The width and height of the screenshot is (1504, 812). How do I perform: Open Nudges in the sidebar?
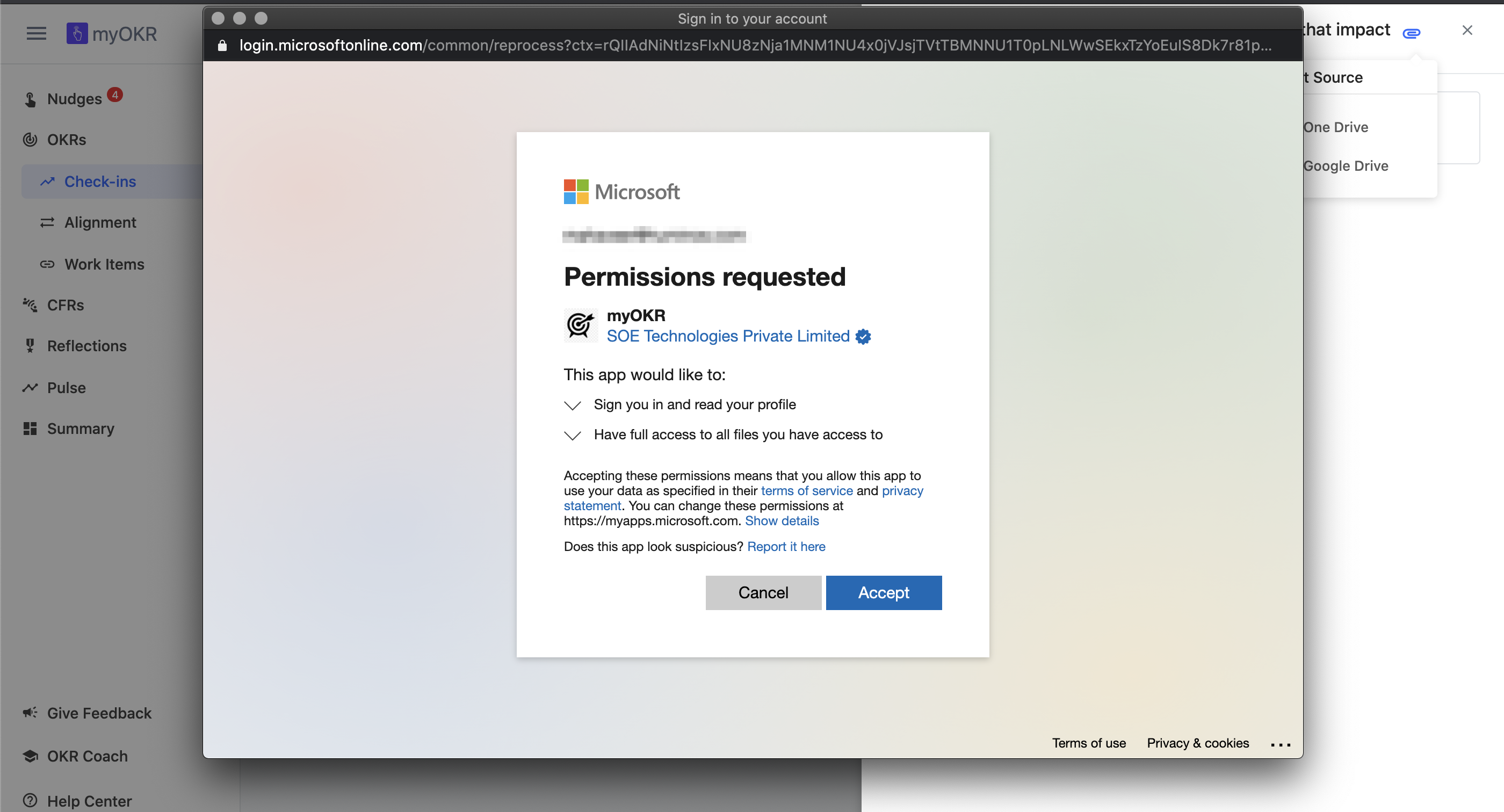pos(74,99)
